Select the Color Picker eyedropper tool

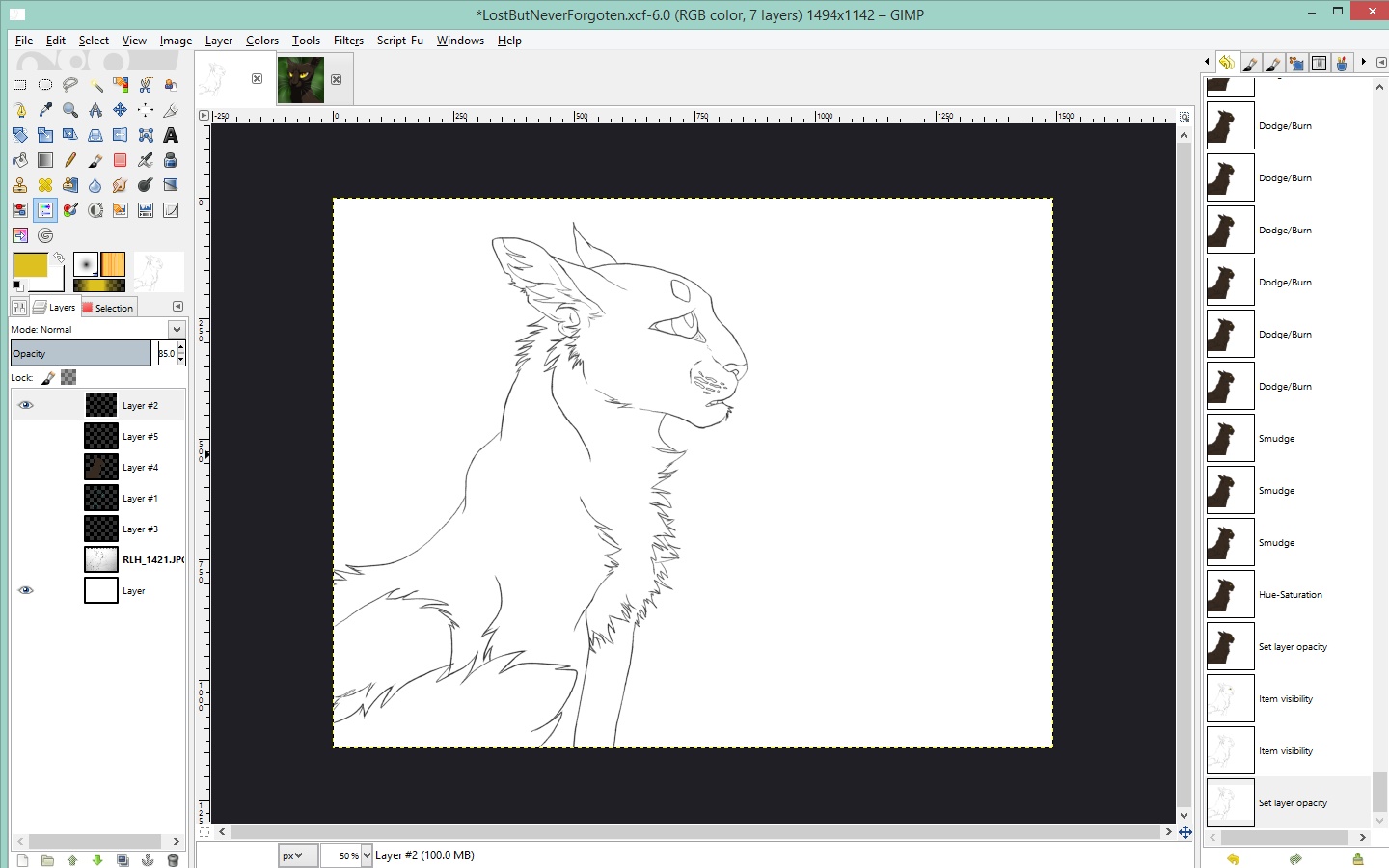point(45,110)
